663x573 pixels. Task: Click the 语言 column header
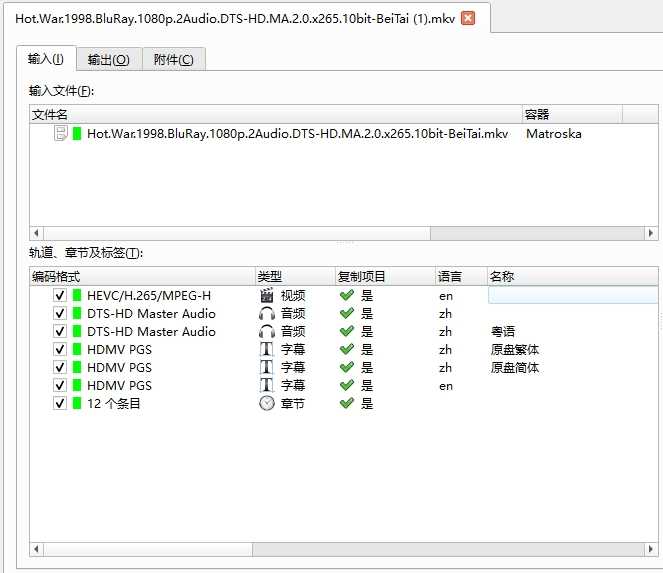tap(460, 276)
